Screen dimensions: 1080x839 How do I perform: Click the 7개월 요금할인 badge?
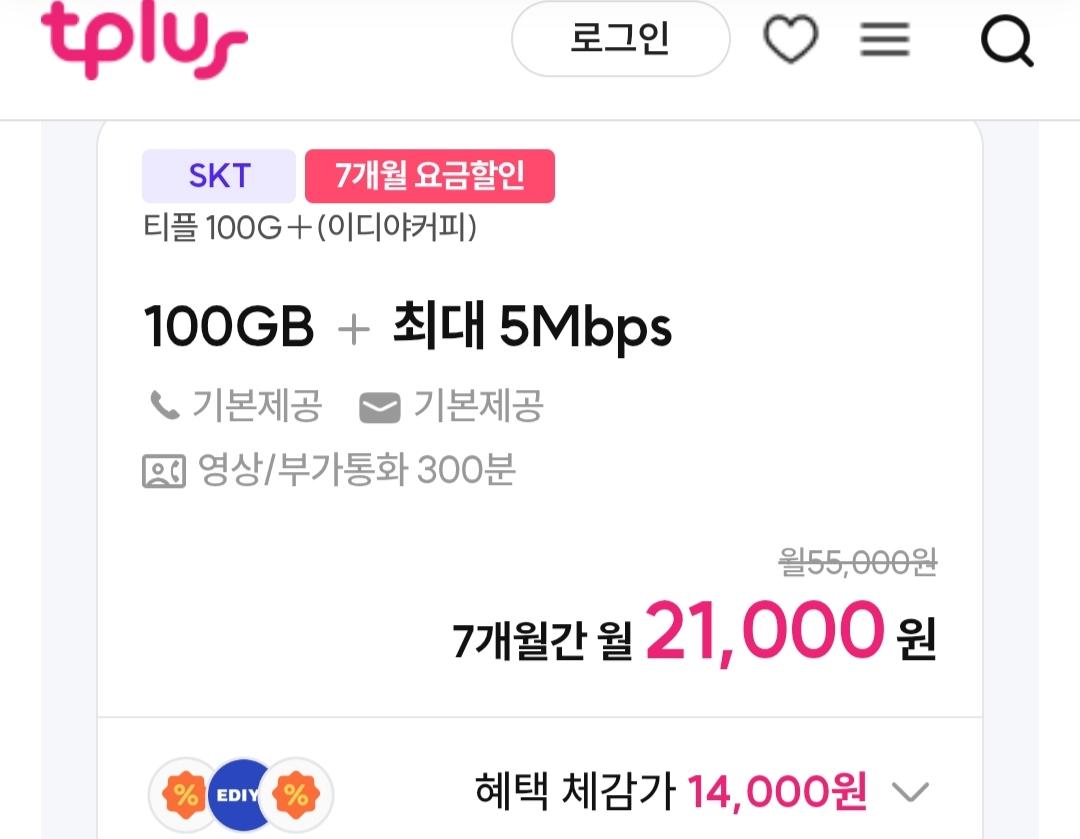click(429, 176)
